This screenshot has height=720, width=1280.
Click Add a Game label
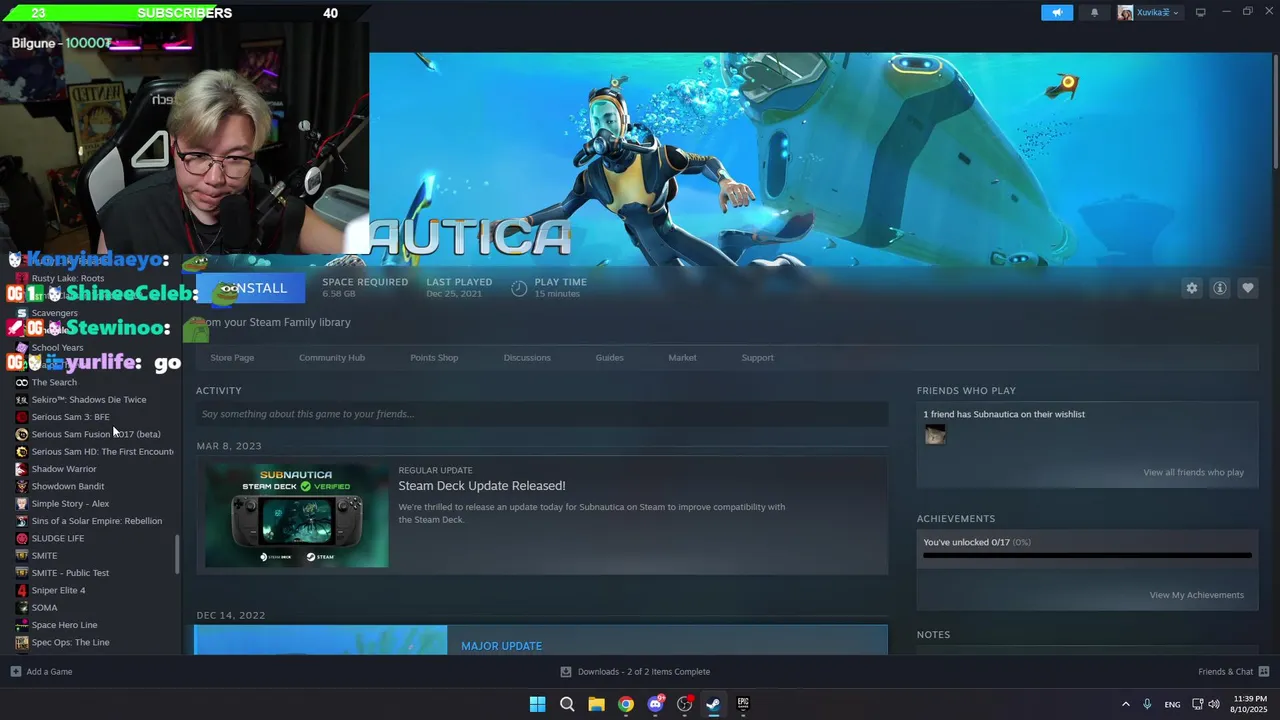(x=49, y=671)
